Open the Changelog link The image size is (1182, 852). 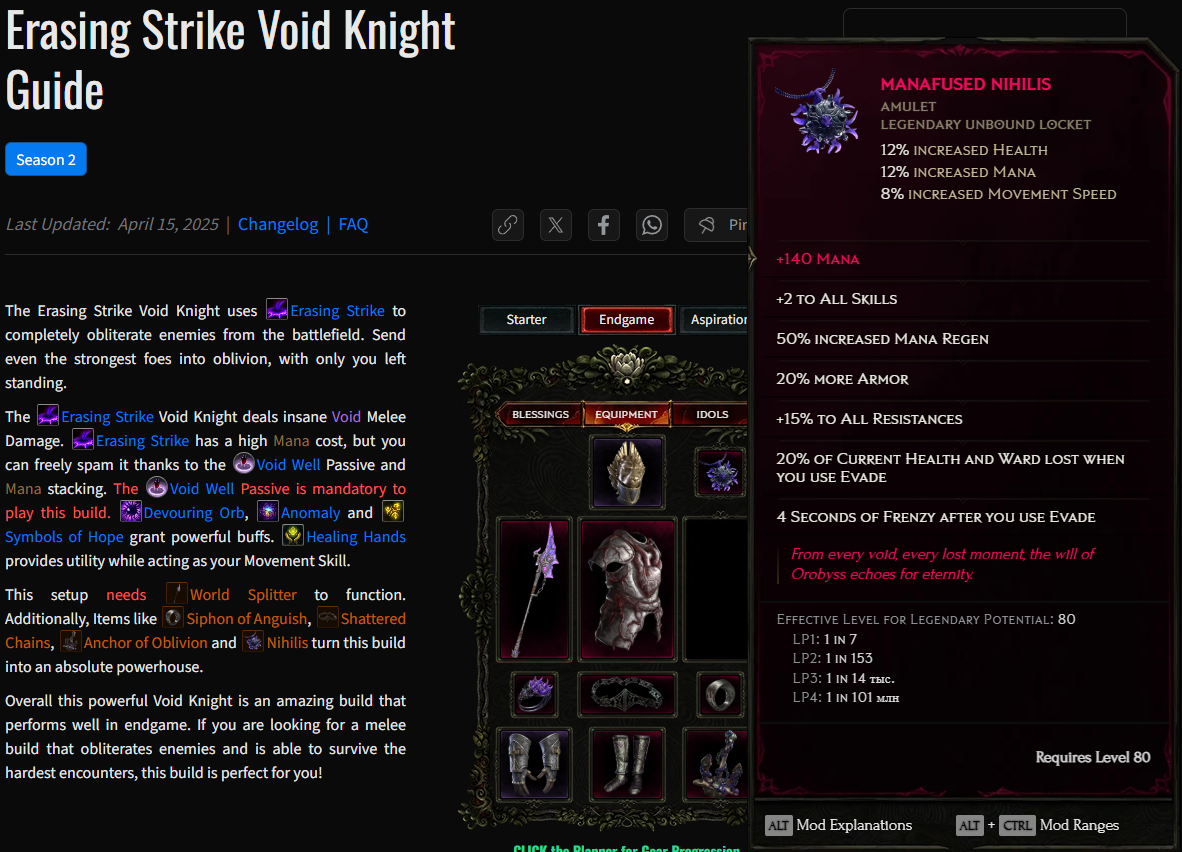point(278,225)
